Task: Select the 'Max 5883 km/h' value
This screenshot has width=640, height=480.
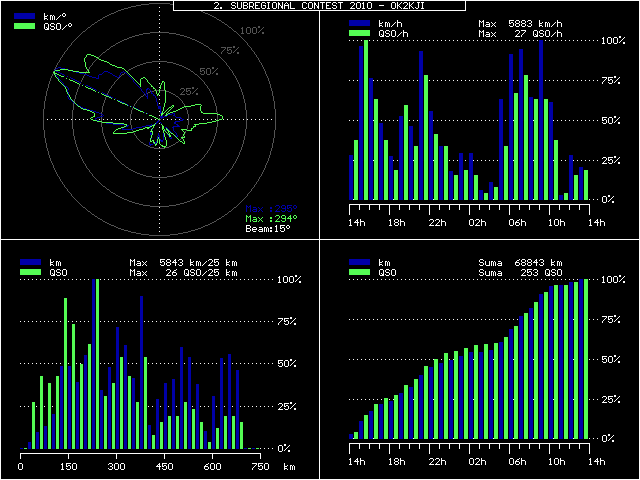Action: [520, 24]
